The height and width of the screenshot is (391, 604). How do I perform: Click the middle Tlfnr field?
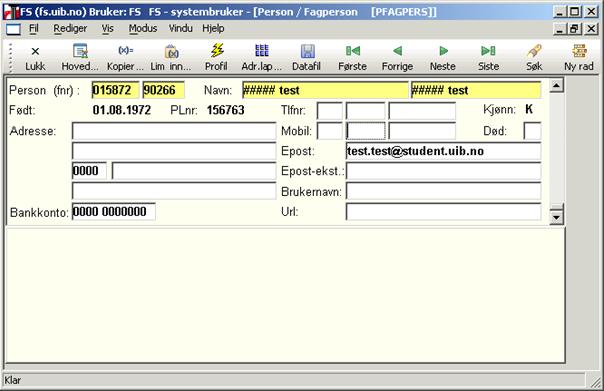point(366,111)
